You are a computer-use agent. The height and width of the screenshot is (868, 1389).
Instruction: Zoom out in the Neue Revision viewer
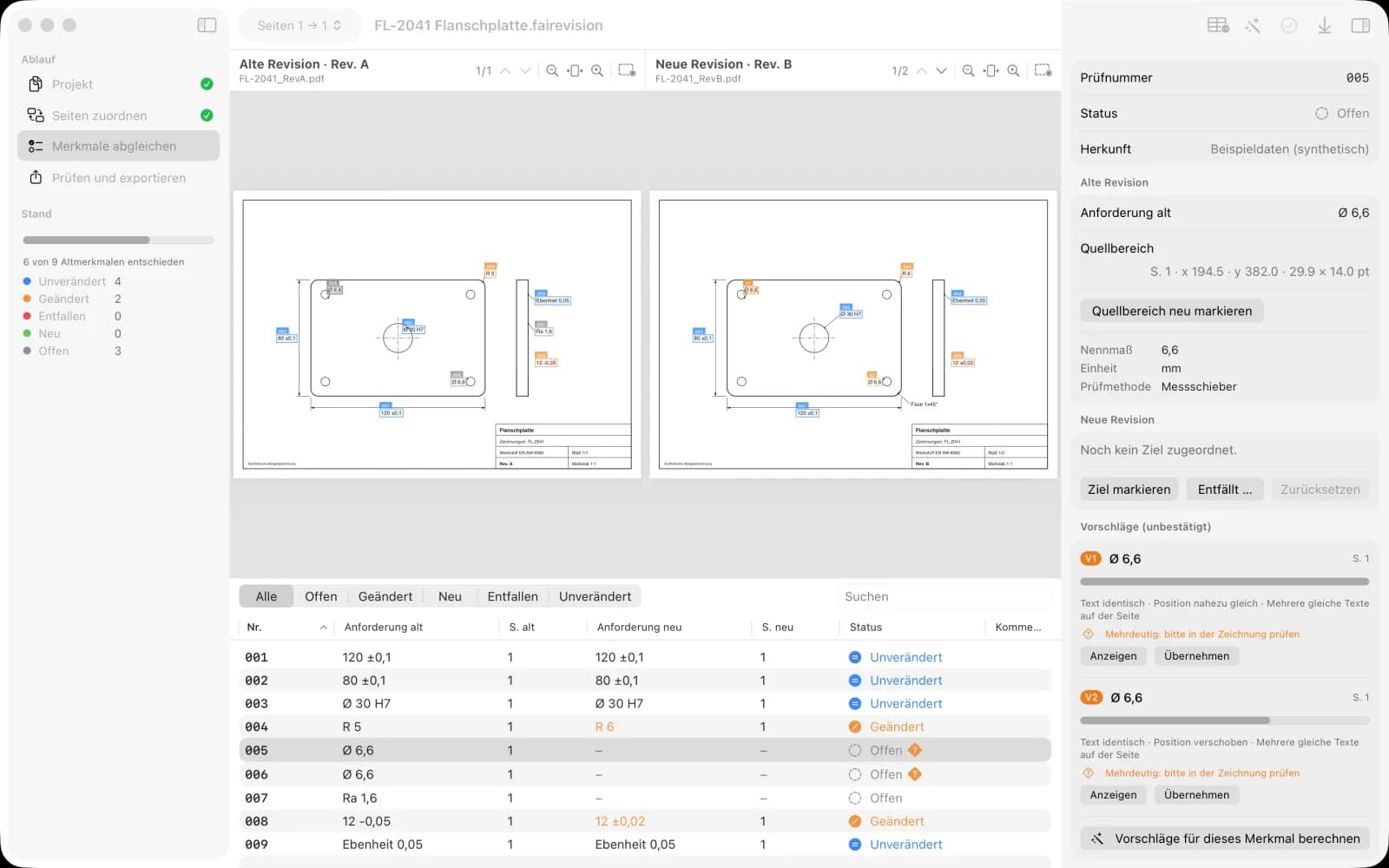(x=968, y=70)
